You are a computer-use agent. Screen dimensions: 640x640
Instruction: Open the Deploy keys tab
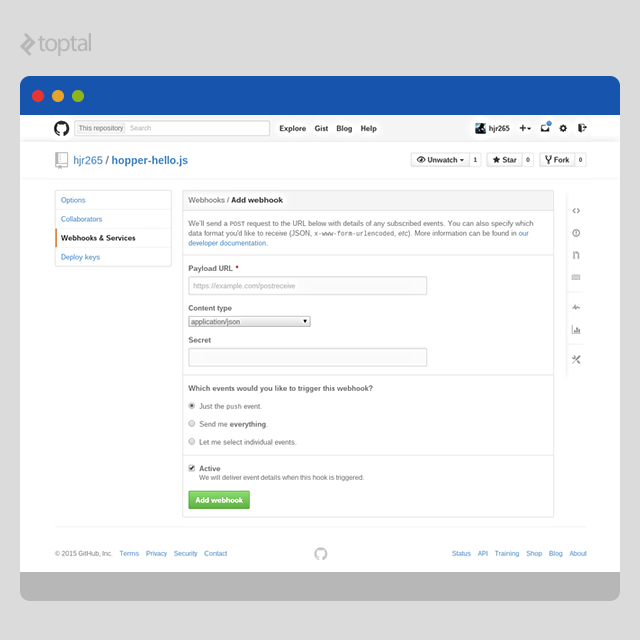click(113, 257)
